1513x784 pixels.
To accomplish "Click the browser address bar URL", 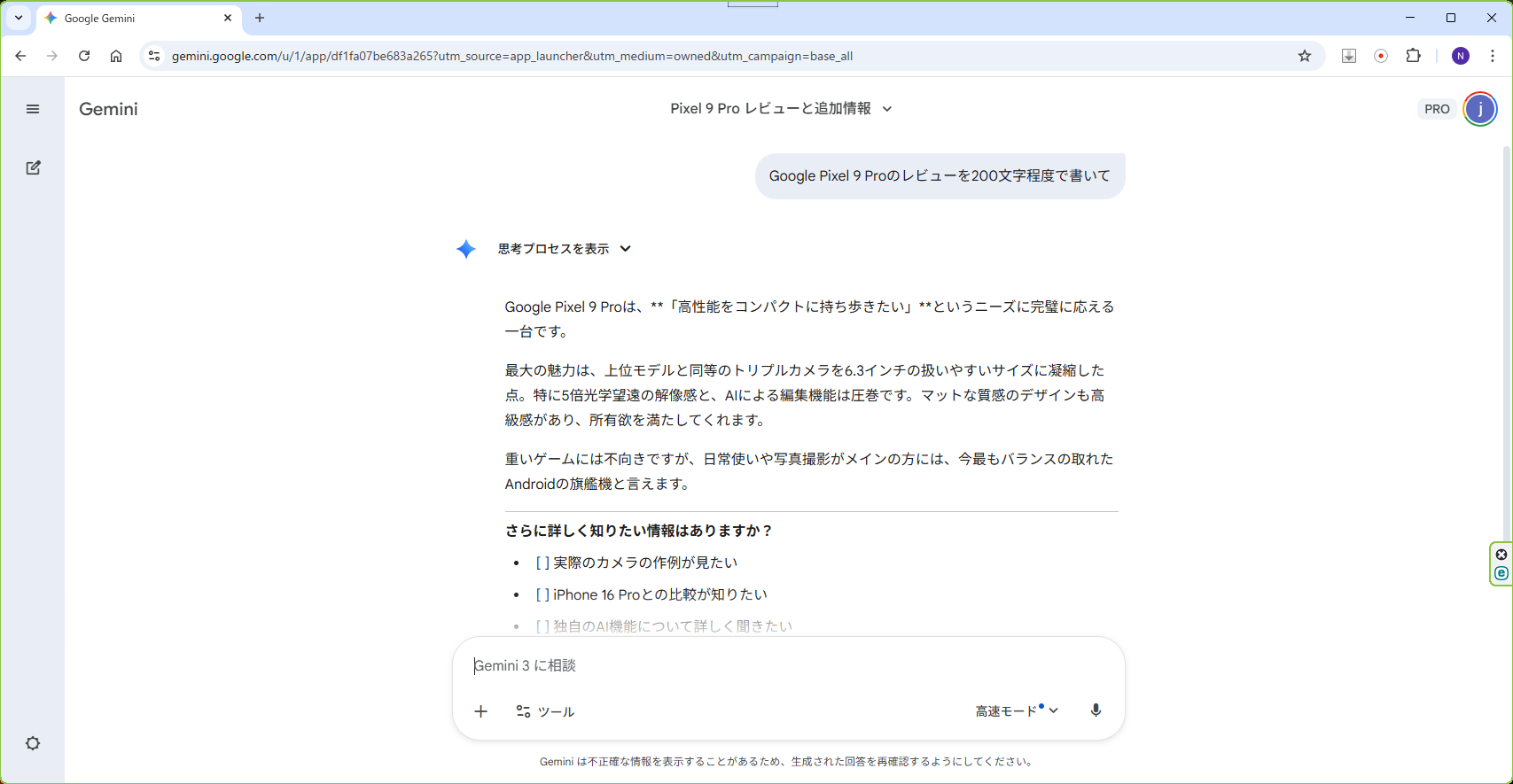I will click(x=512, y=56).
